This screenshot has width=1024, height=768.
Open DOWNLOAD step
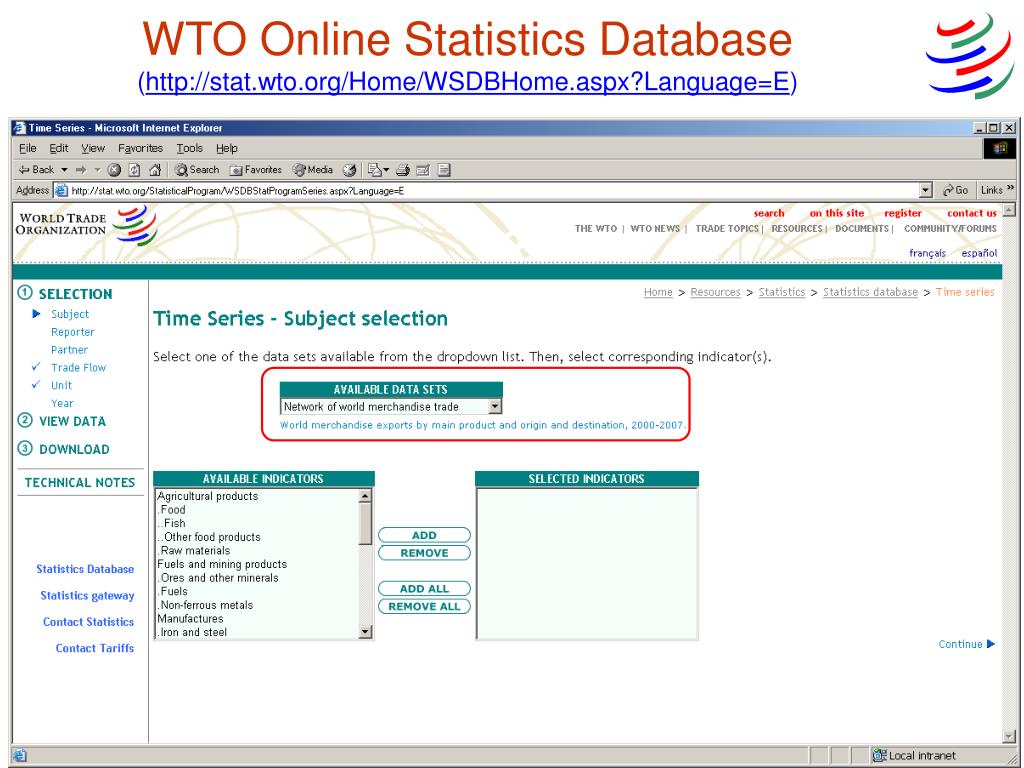(74, 449)
